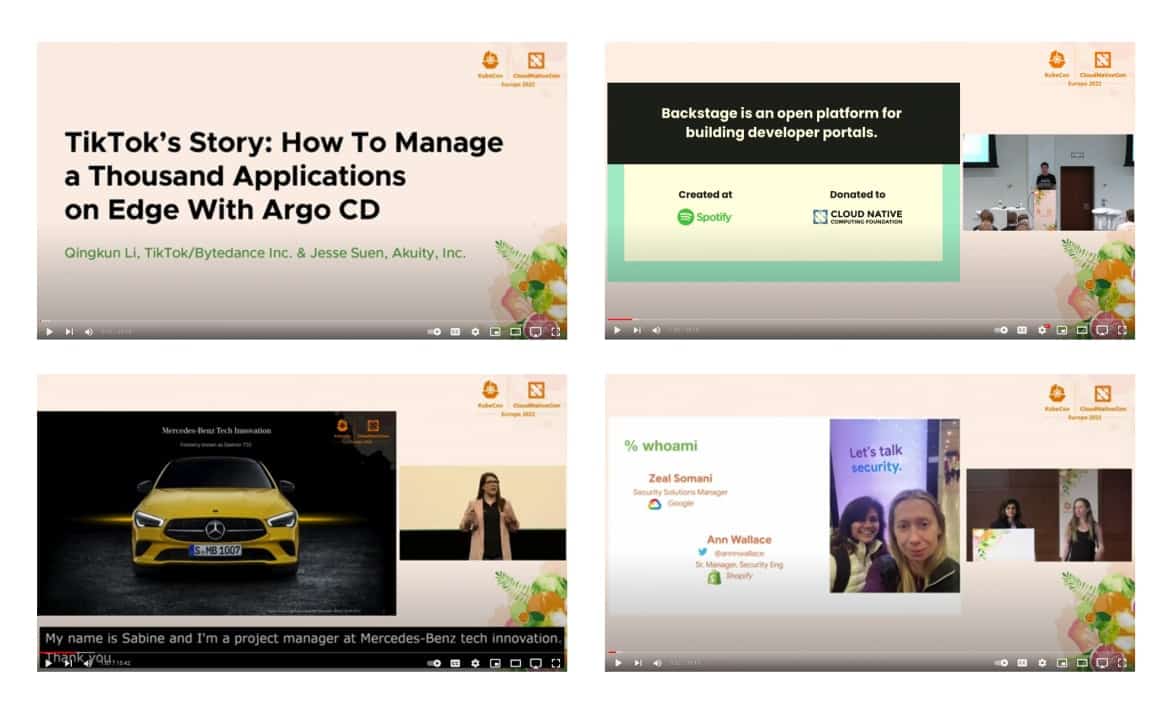Click the yellow Mercedes car slide
1172x708 pixels.
tap(217, 513)
